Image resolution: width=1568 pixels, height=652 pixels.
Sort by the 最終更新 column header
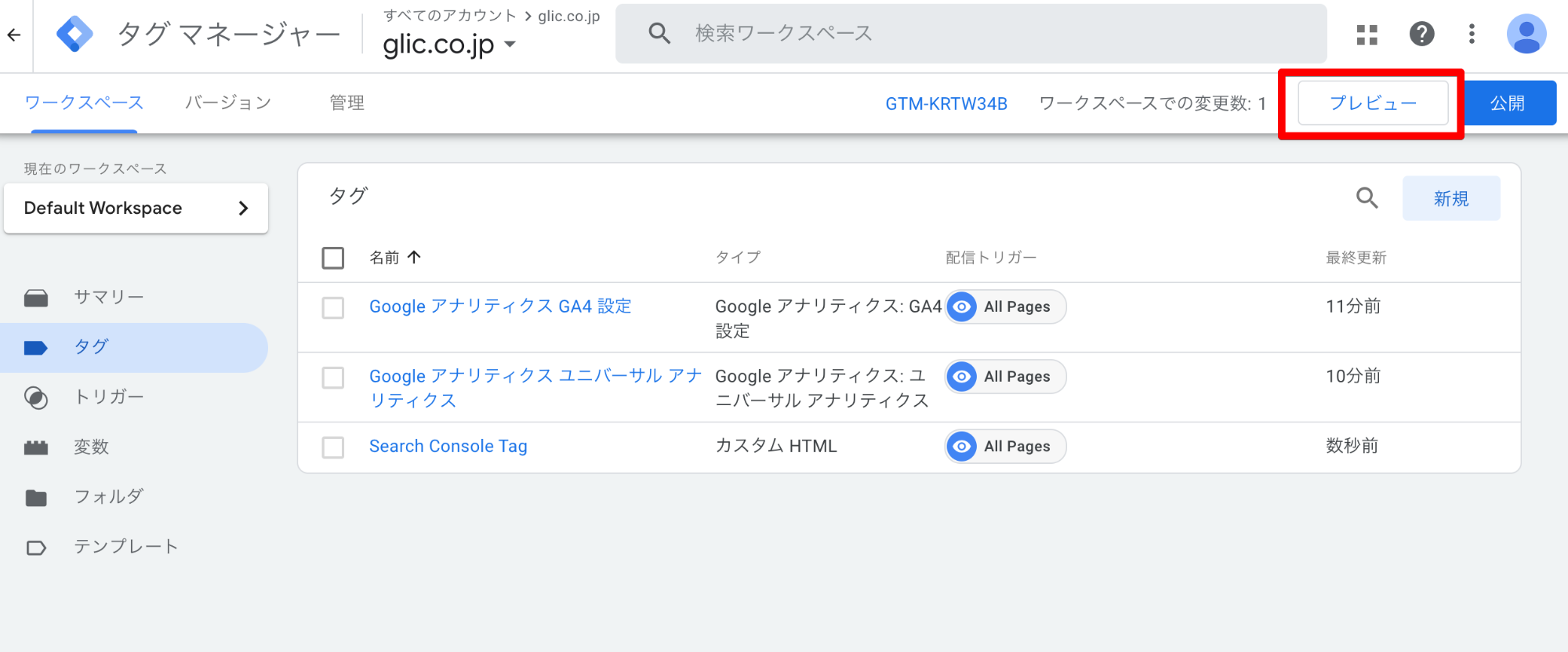[1356, 257]
